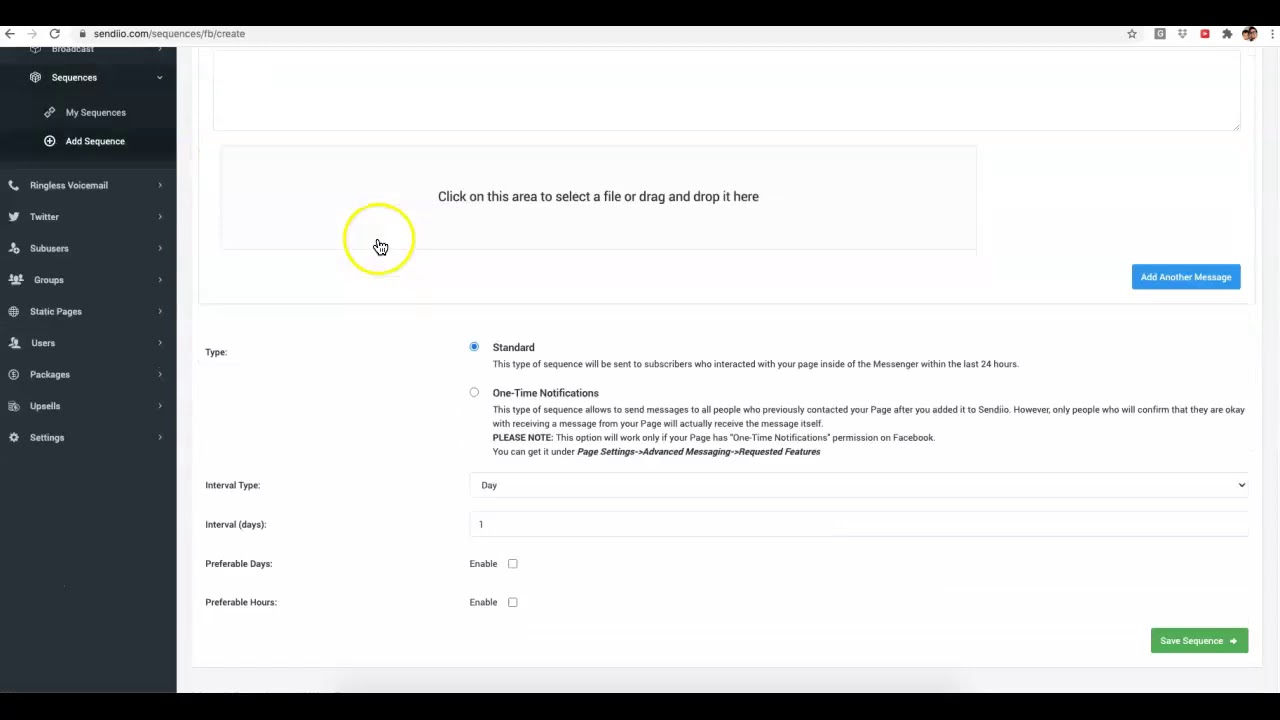This screenshot has height=720, width=1280.
Task: Click the Groups people icon
Action: coord(16,280)
